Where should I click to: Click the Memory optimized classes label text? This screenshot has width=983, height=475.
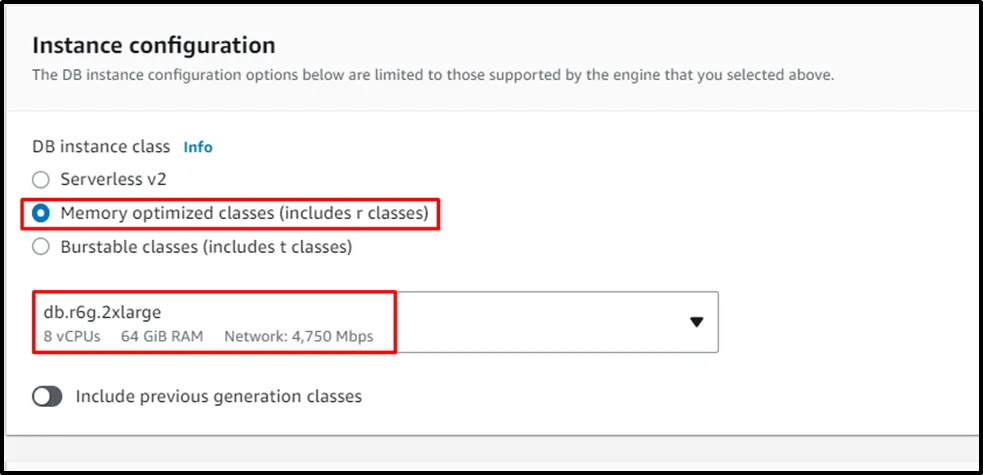(x=244, y=213)
